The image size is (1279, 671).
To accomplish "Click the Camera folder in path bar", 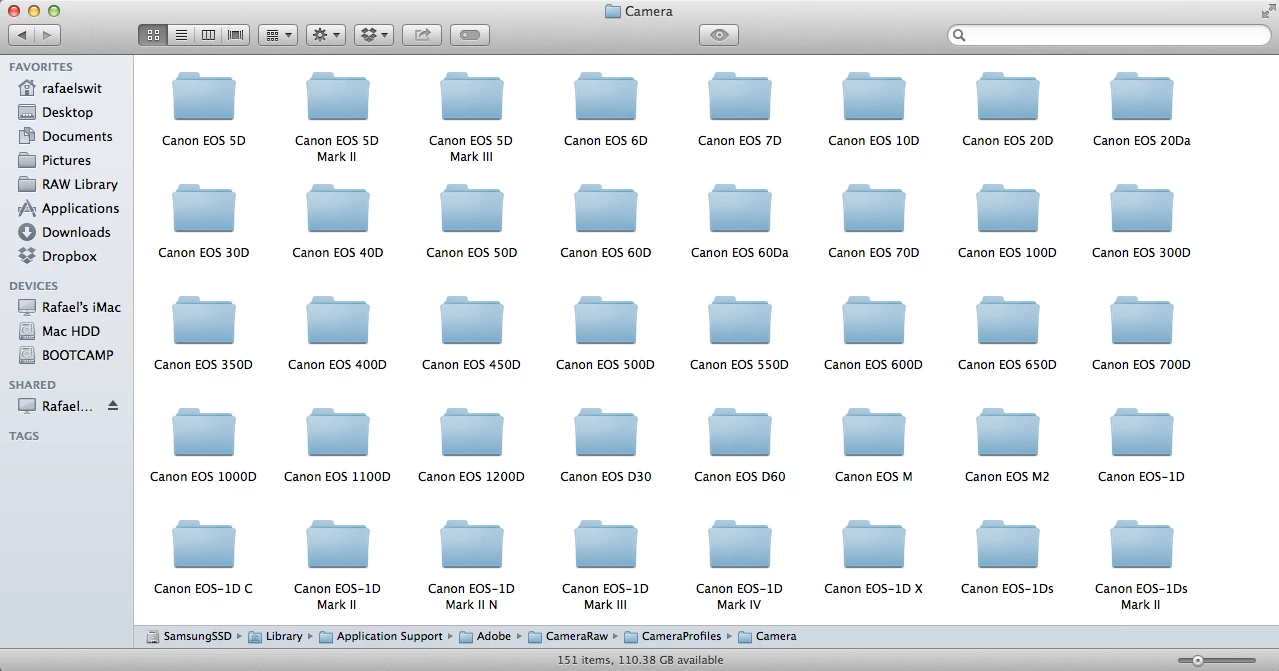I will tap(768, 636).
